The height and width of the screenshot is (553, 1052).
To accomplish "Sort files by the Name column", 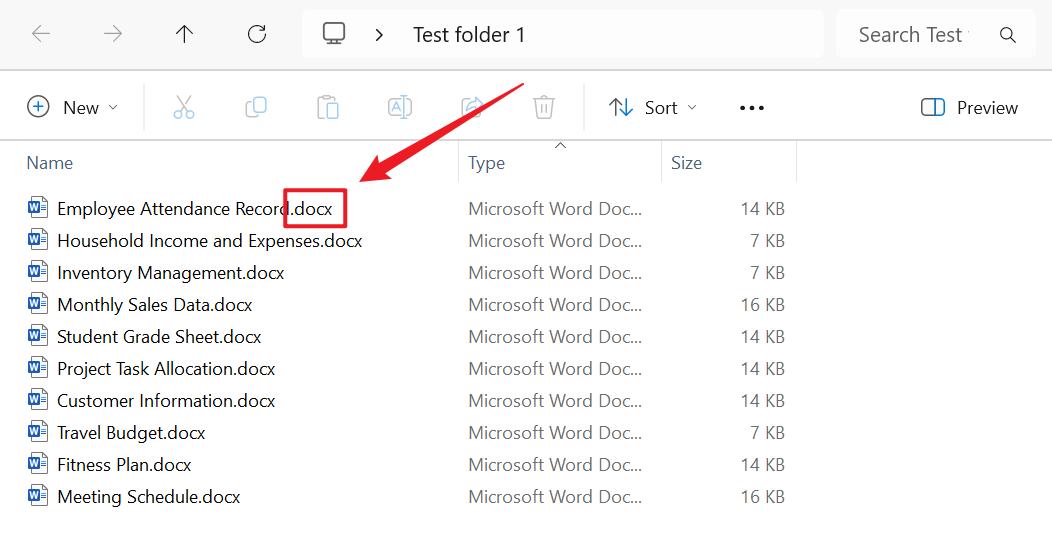I will point(50,163).
